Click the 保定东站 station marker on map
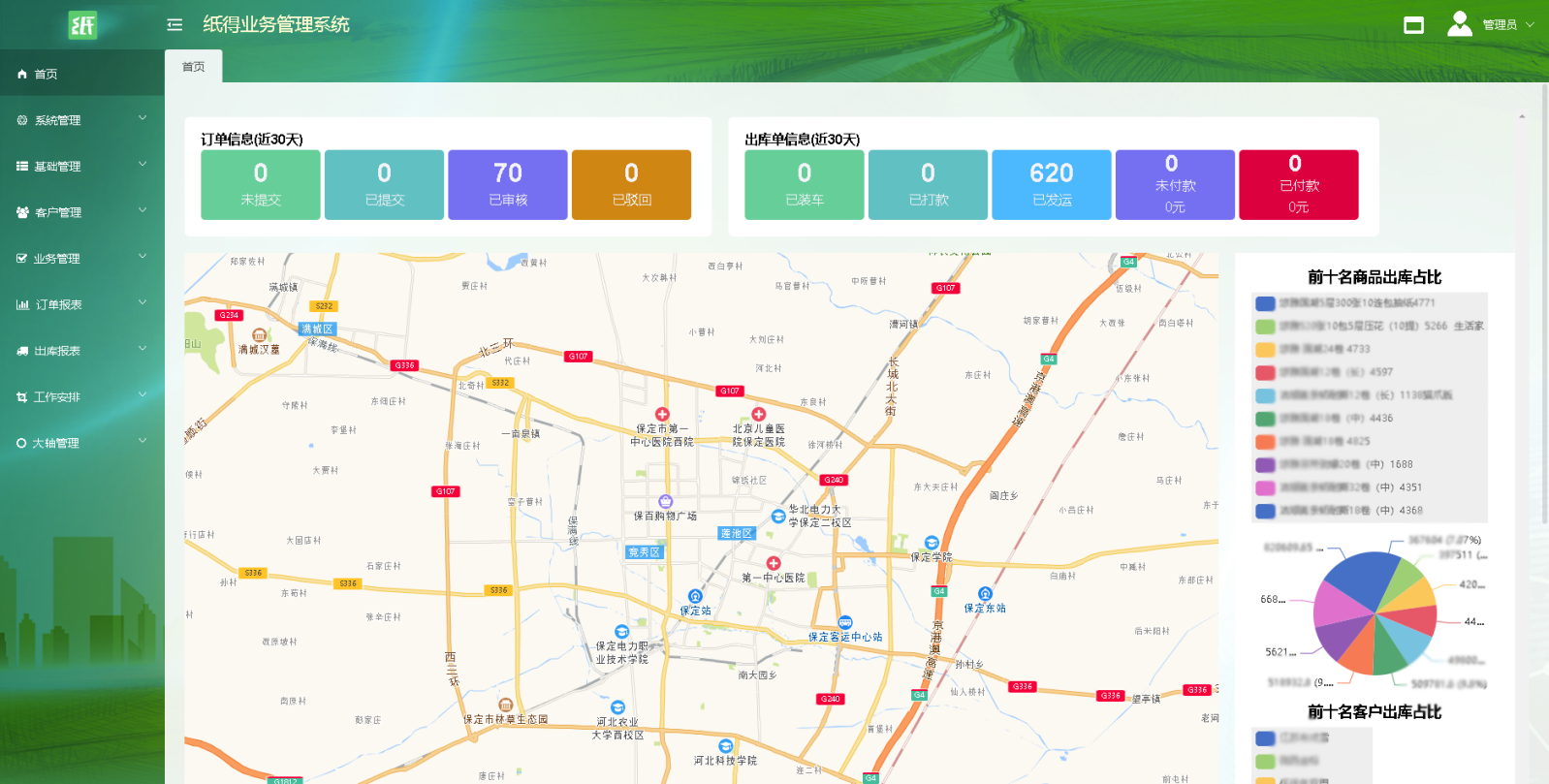 [985, 594]
